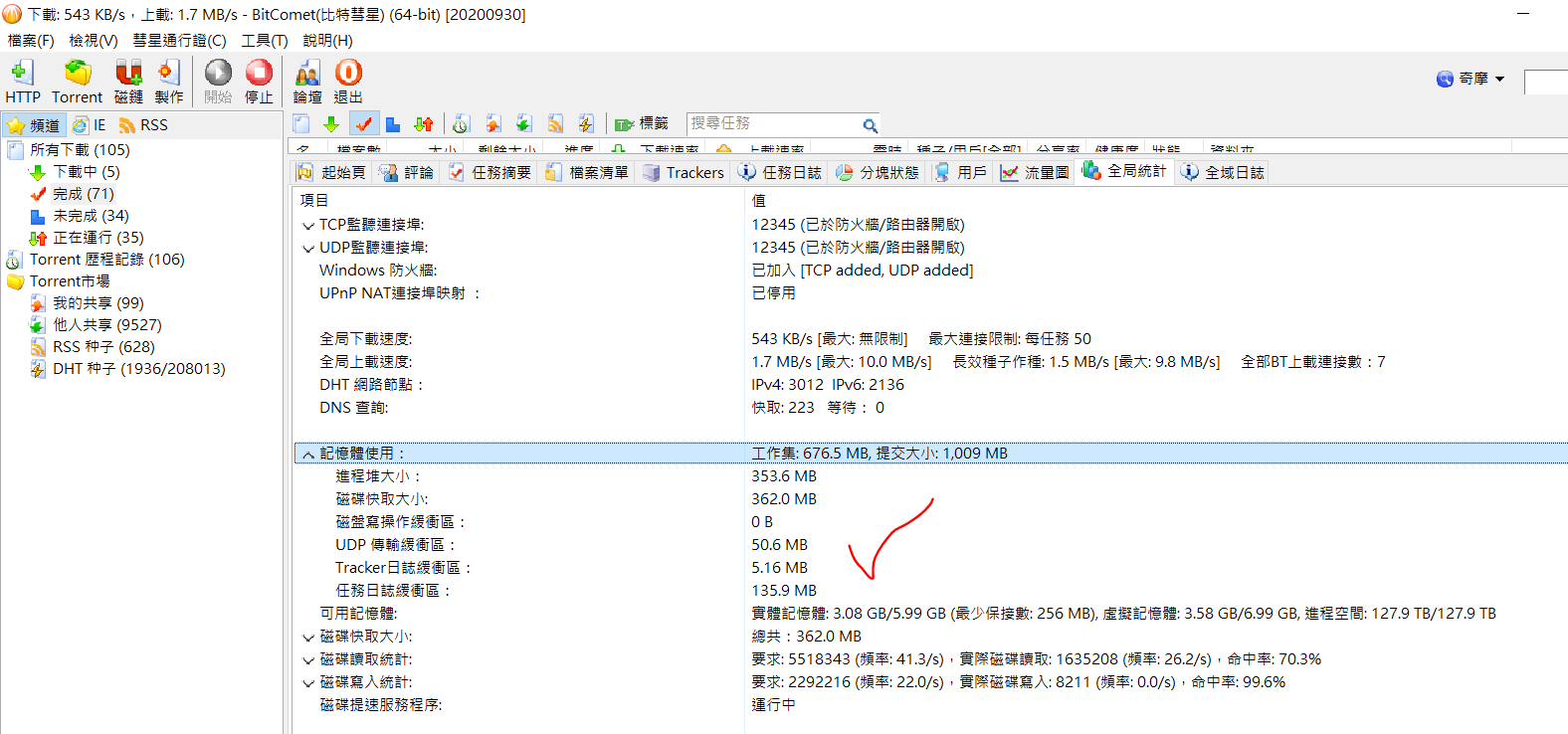Click the create torrent (製作) icon
The image size is (1568, 734).
pos(169,81)
